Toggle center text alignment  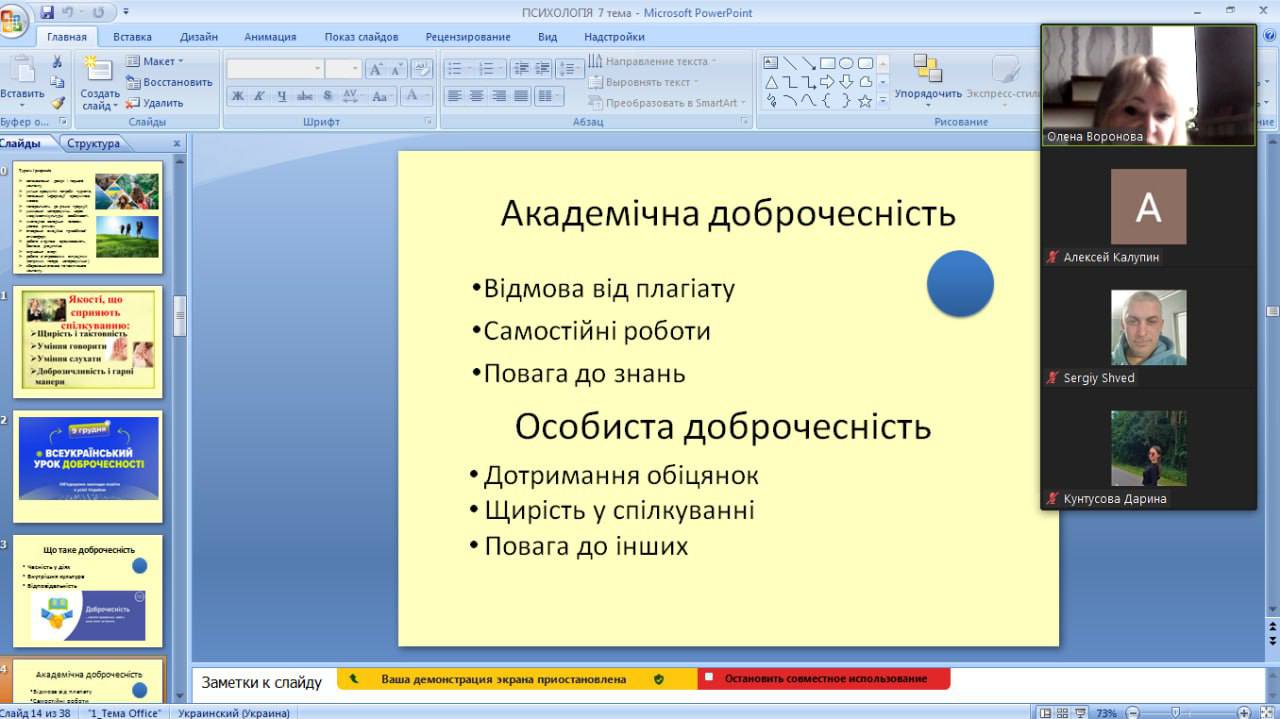point(476,96)
